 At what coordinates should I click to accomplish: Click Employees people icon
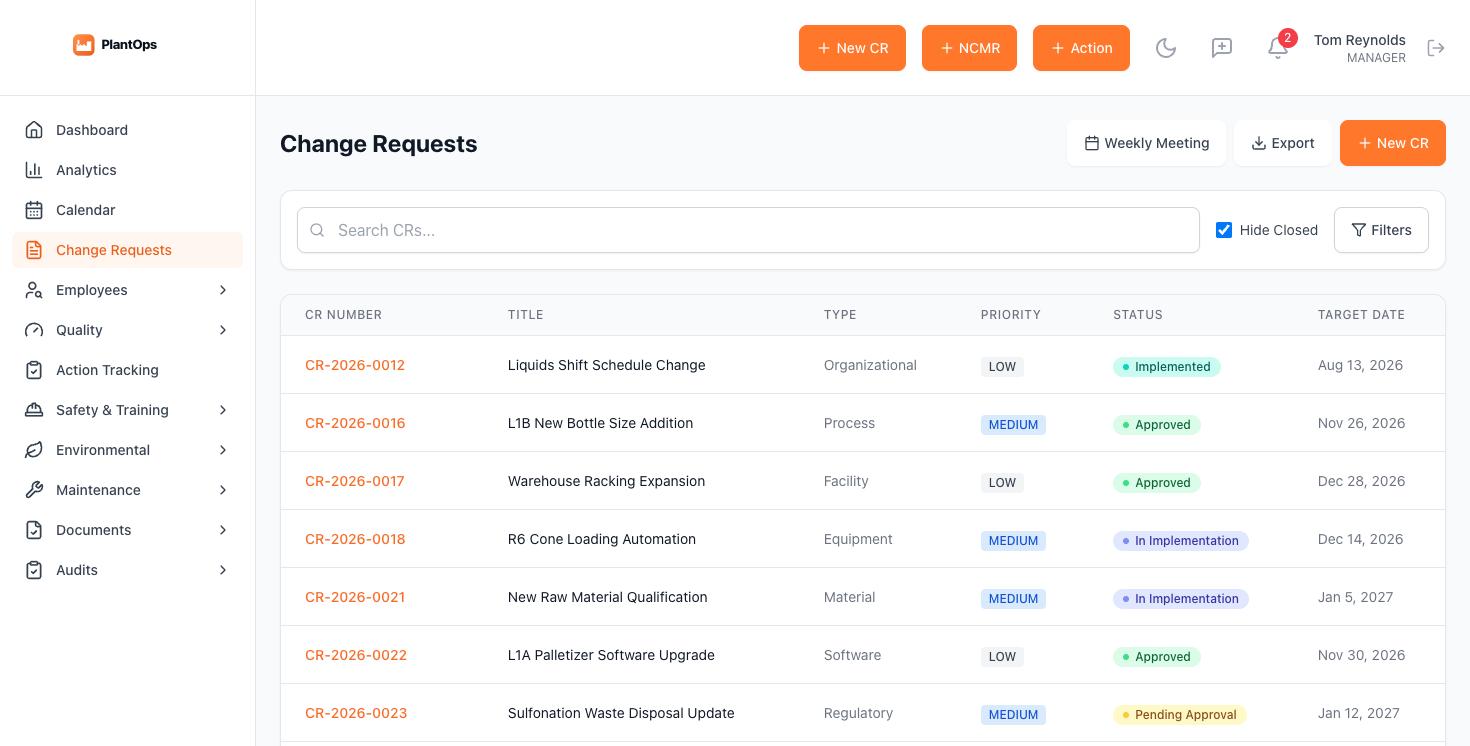(x=34, y=290)
